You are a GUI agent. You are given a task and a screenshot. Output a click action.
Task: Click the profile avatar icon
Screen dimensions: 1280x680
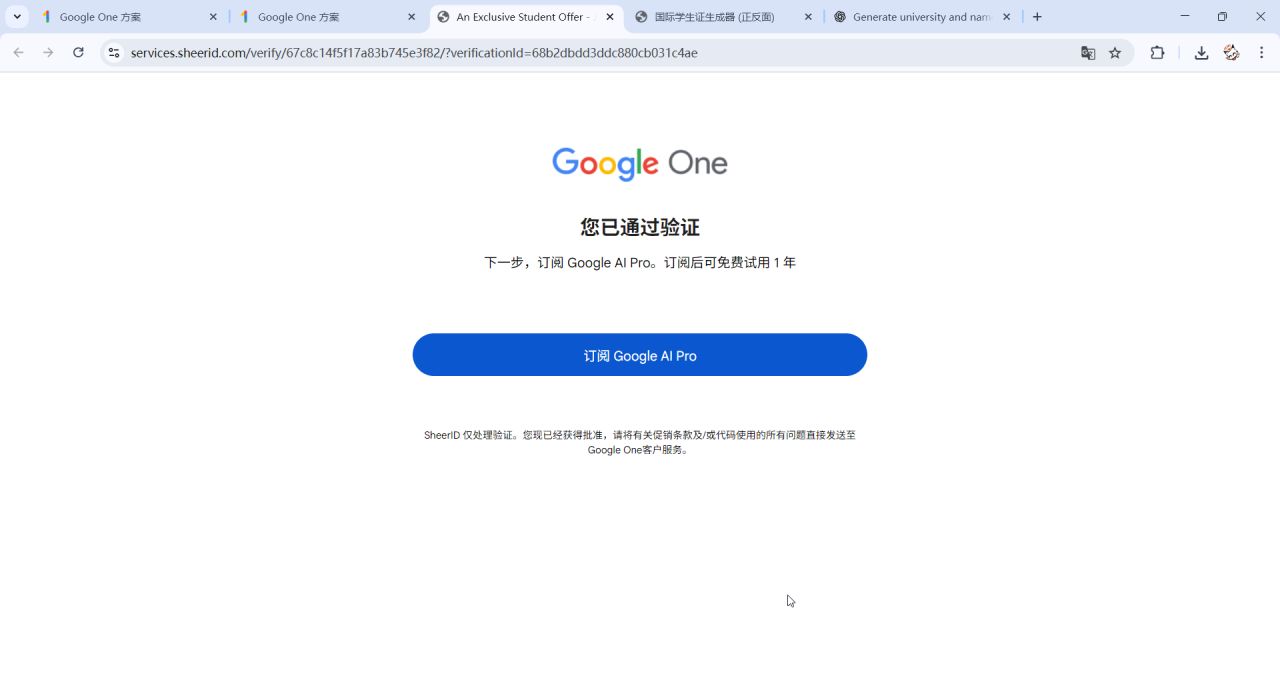1231,53
